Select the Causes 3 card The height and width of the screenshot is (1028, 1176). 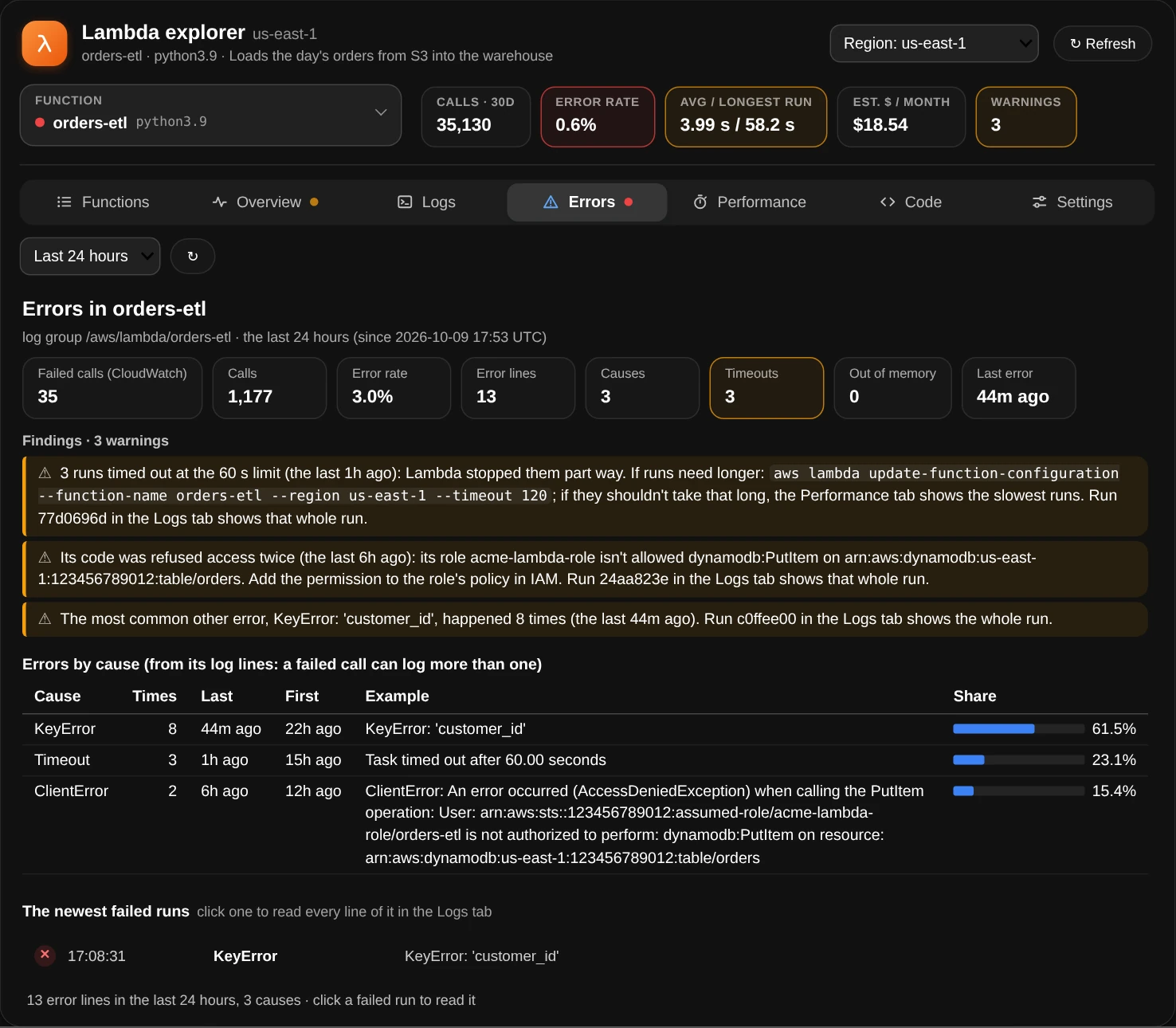click(642, 388)
